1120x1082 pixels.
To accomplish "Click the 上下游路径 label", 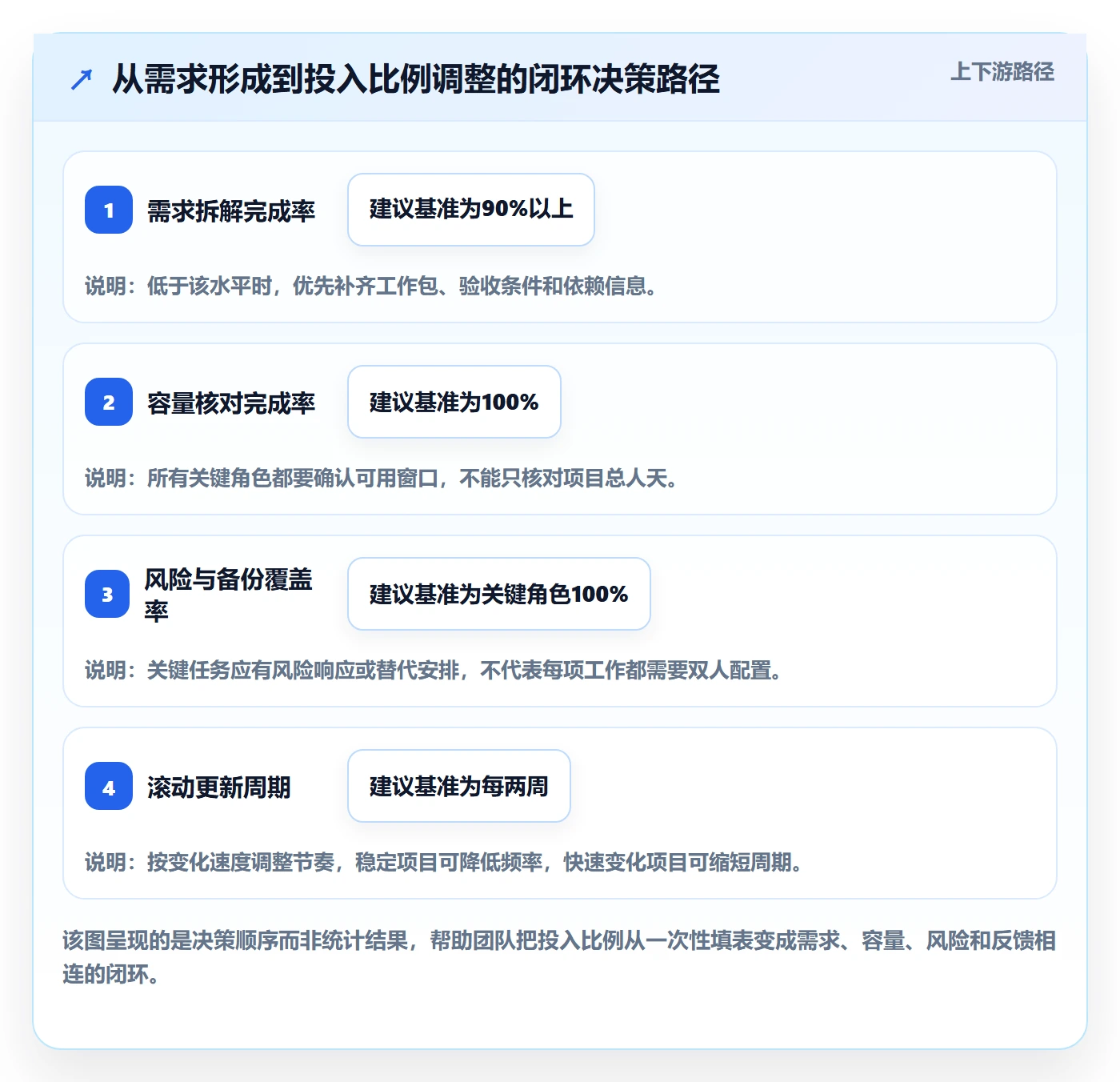I will (x=1002, y=71).
